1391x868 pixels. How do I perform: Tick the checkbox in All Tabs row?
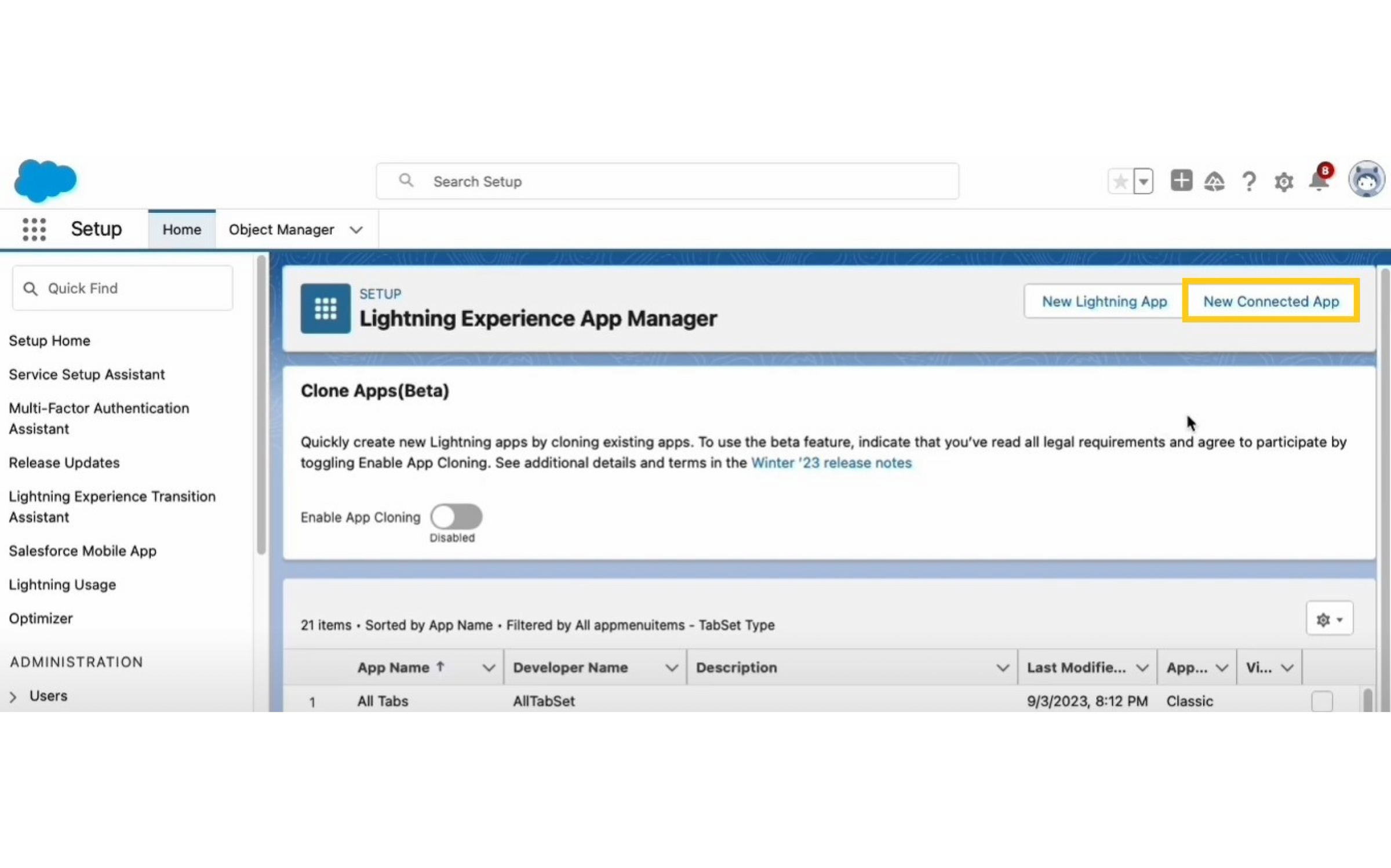[1322, 701]
